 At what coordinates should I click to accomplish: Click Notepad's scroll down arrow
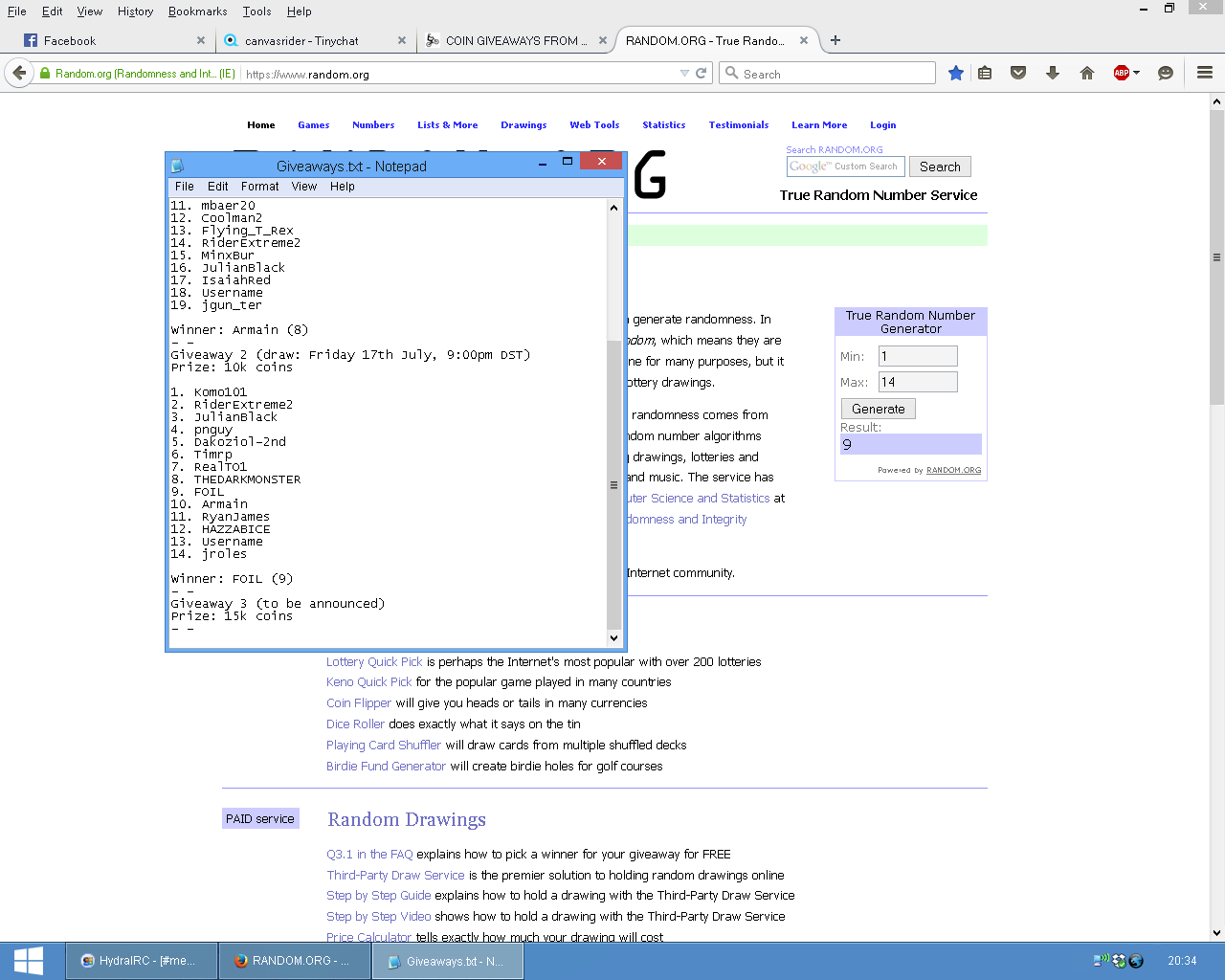click(613, 637)
